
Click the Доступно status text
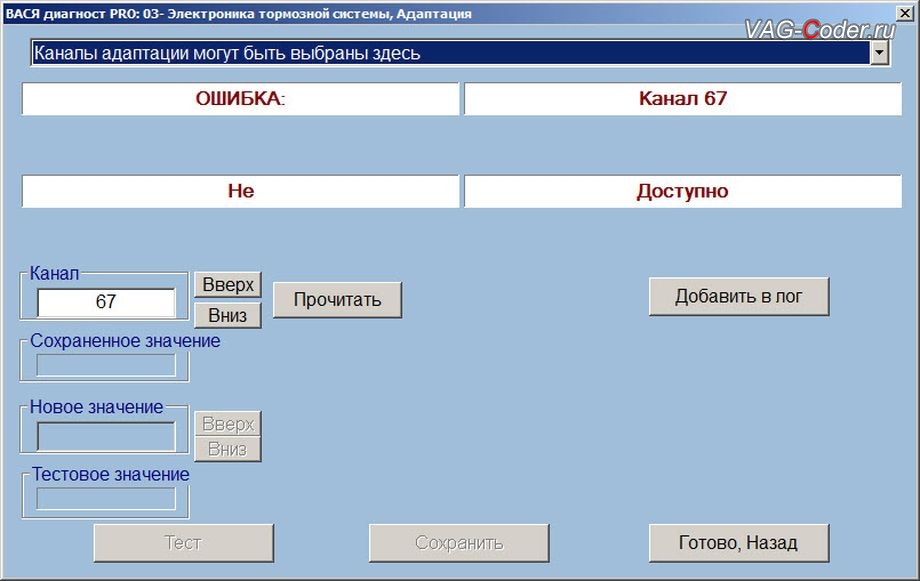[x=683, y=191]
